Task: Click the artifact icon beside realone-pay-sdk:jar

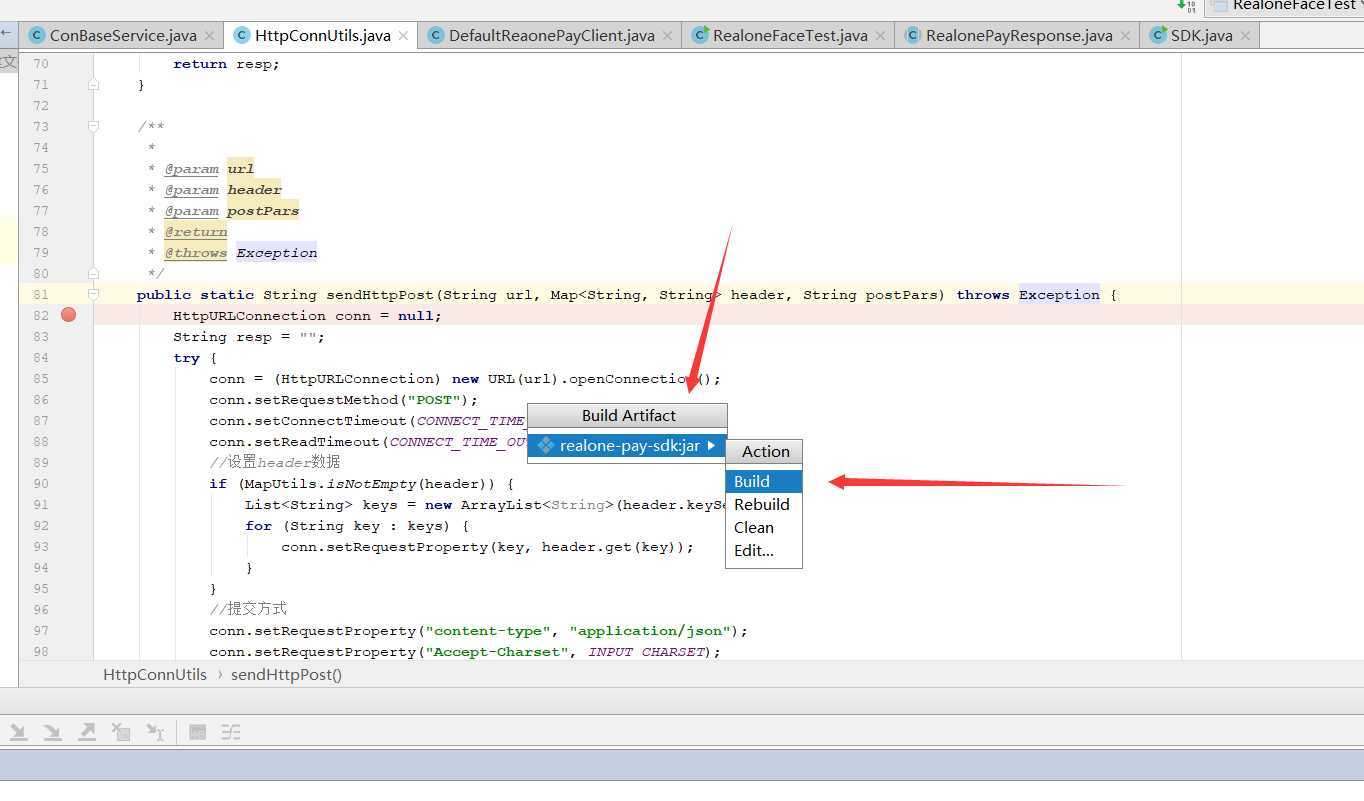Action: [x=546, y=445]
